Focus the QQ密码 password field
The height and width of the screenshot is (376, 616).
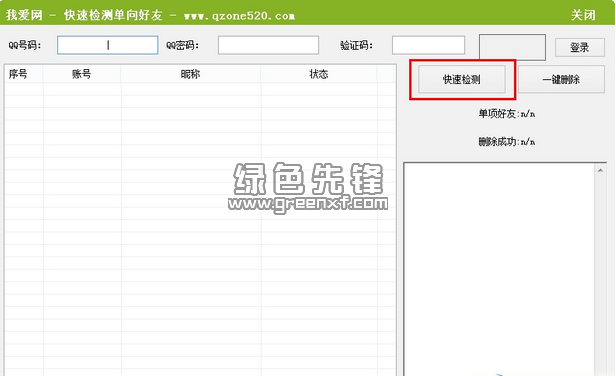(x=268, y=45)
